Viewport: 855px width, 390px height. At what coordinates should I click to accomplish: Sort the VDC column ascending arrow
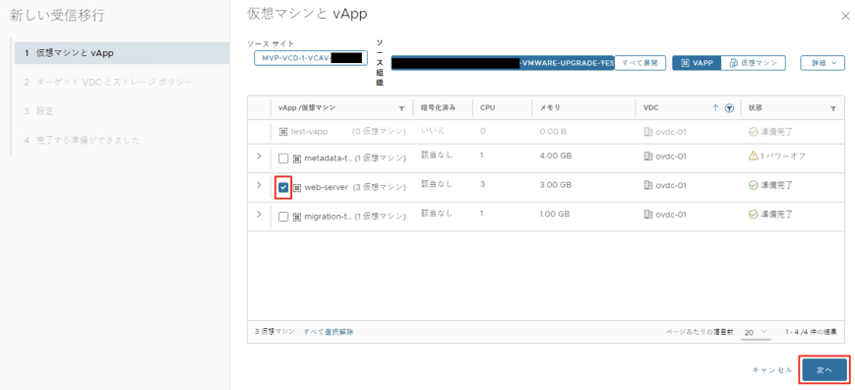[x=715, y=108]
